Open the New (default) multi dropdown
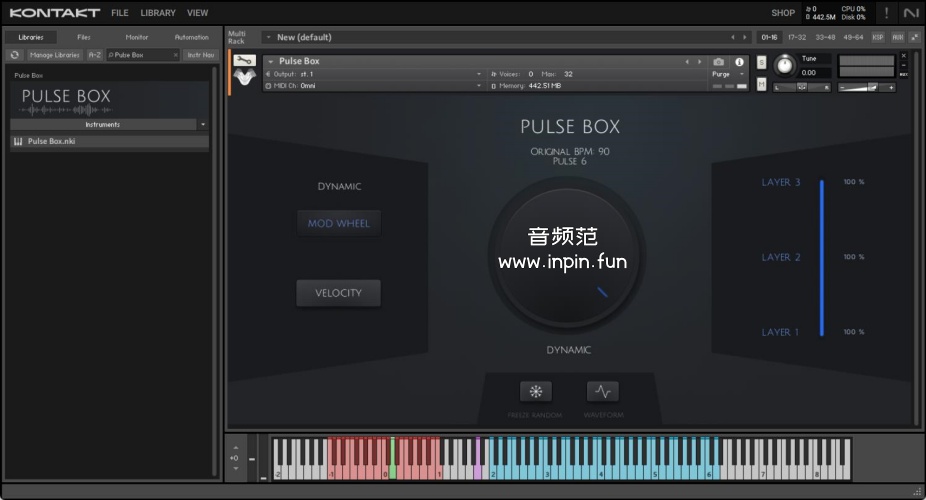This screenshot has width=926, height=500. coord(269,37)
